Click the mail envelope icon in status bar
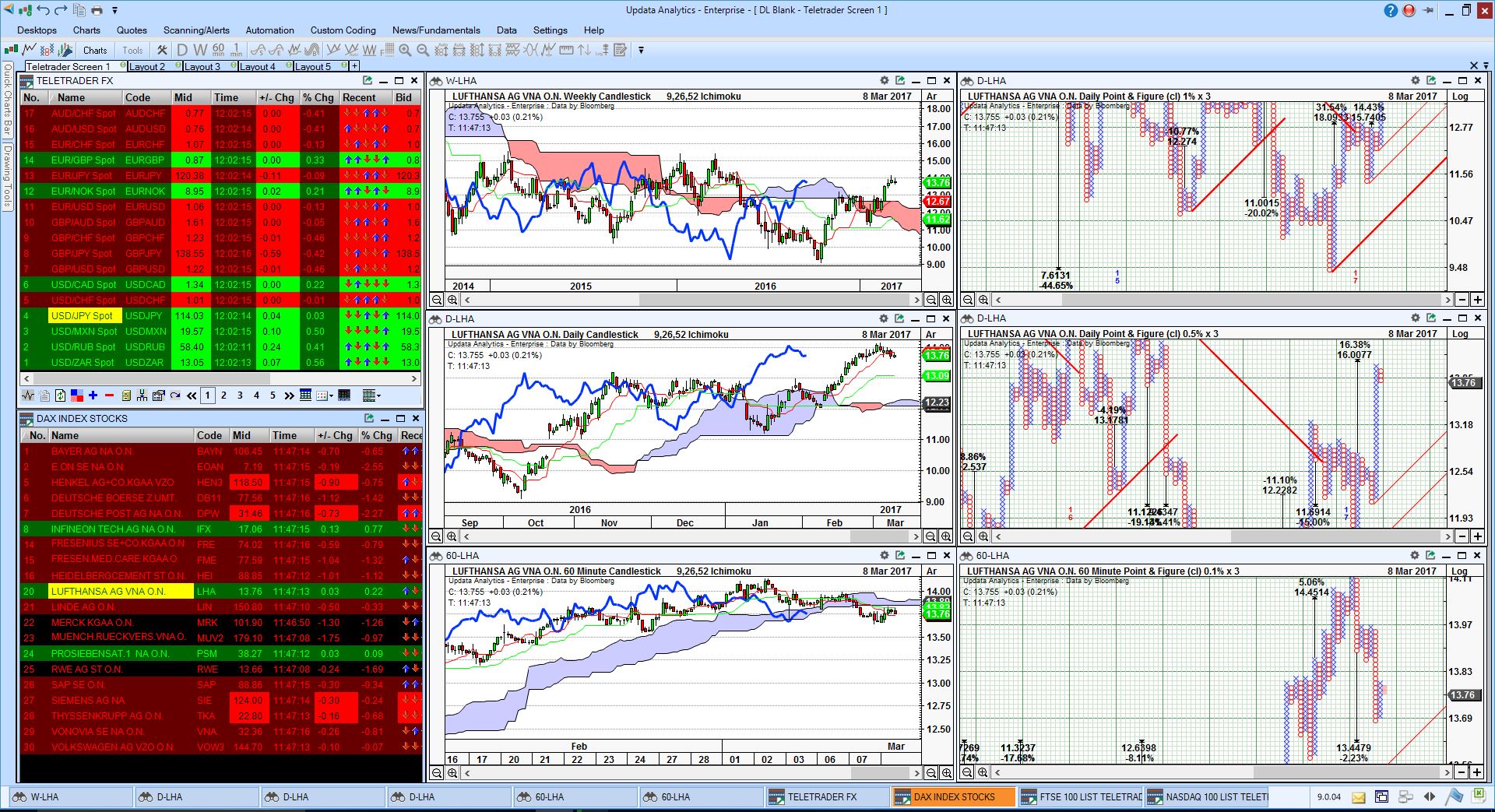Image resolution: width=1495 pixels, height=812 pixels. [x=1359, y=796]
